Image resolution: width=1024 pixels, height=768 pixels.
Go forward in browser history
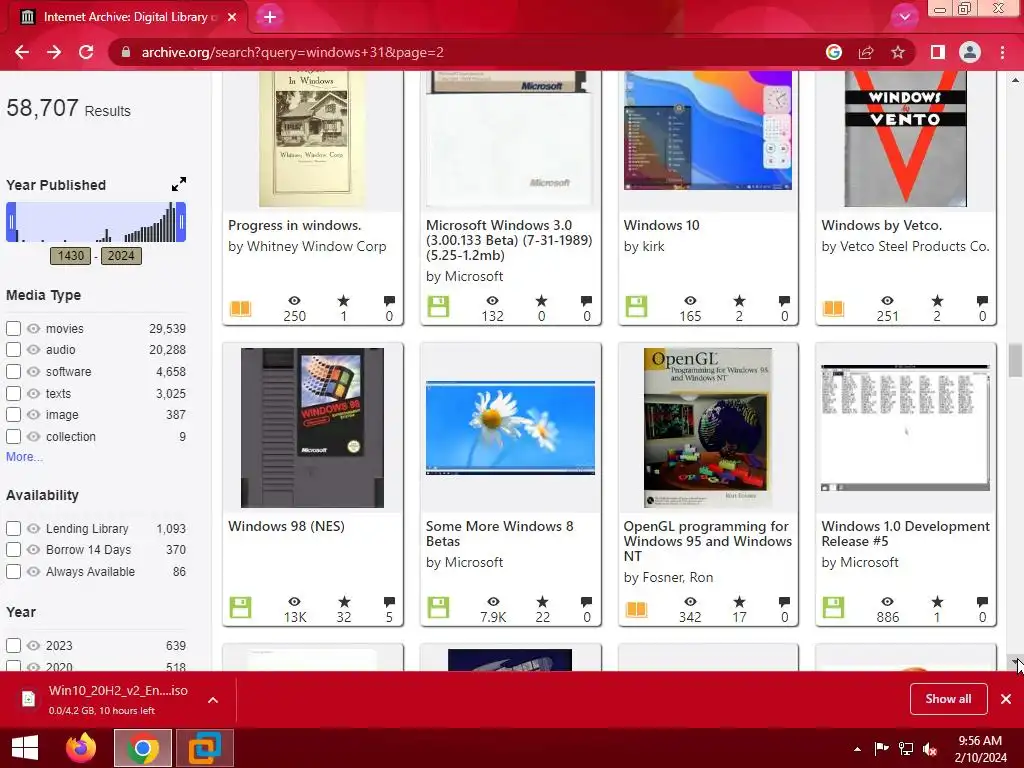point(54,52)
